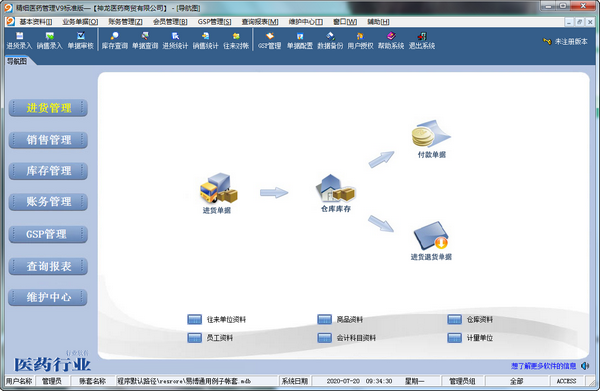Select the 账务管理 sidebar button
This screenshot has width=600, height=391.
click(48, 202)
